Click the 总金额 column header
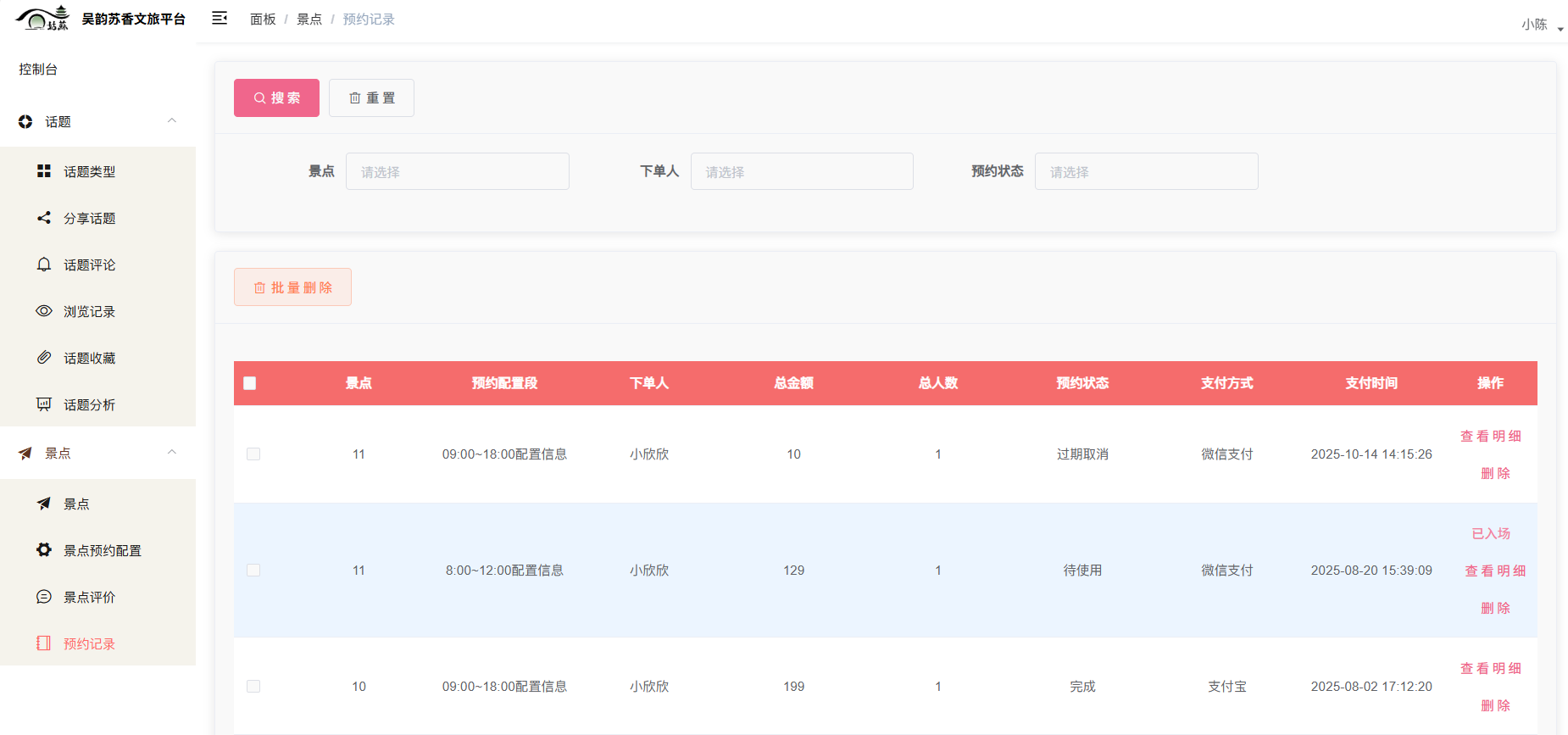1568x735 pixels. 793,383
